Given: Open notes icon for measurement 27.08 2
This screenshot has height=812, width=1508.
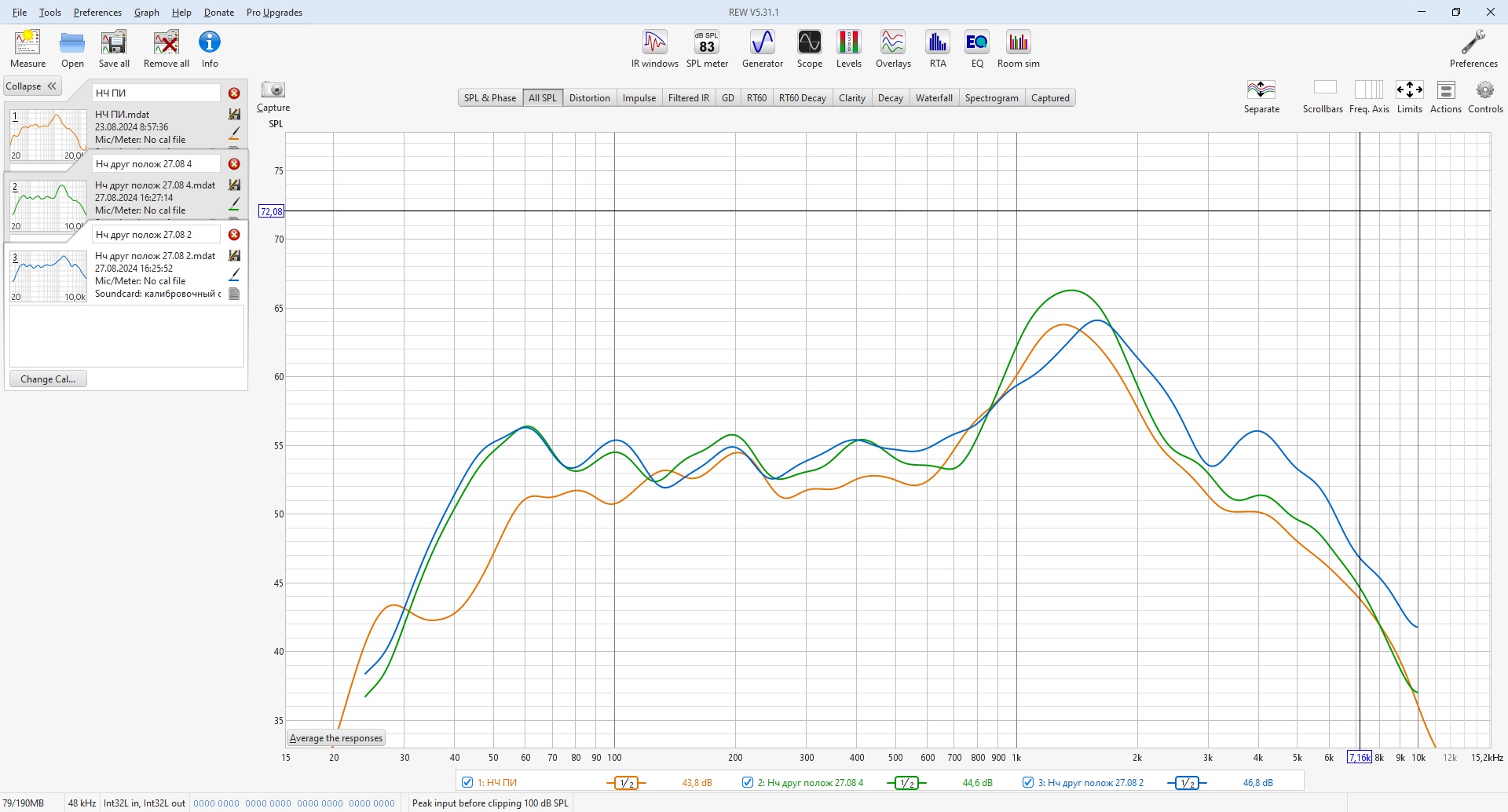Looking at the screenshot, I should [234, 294].
